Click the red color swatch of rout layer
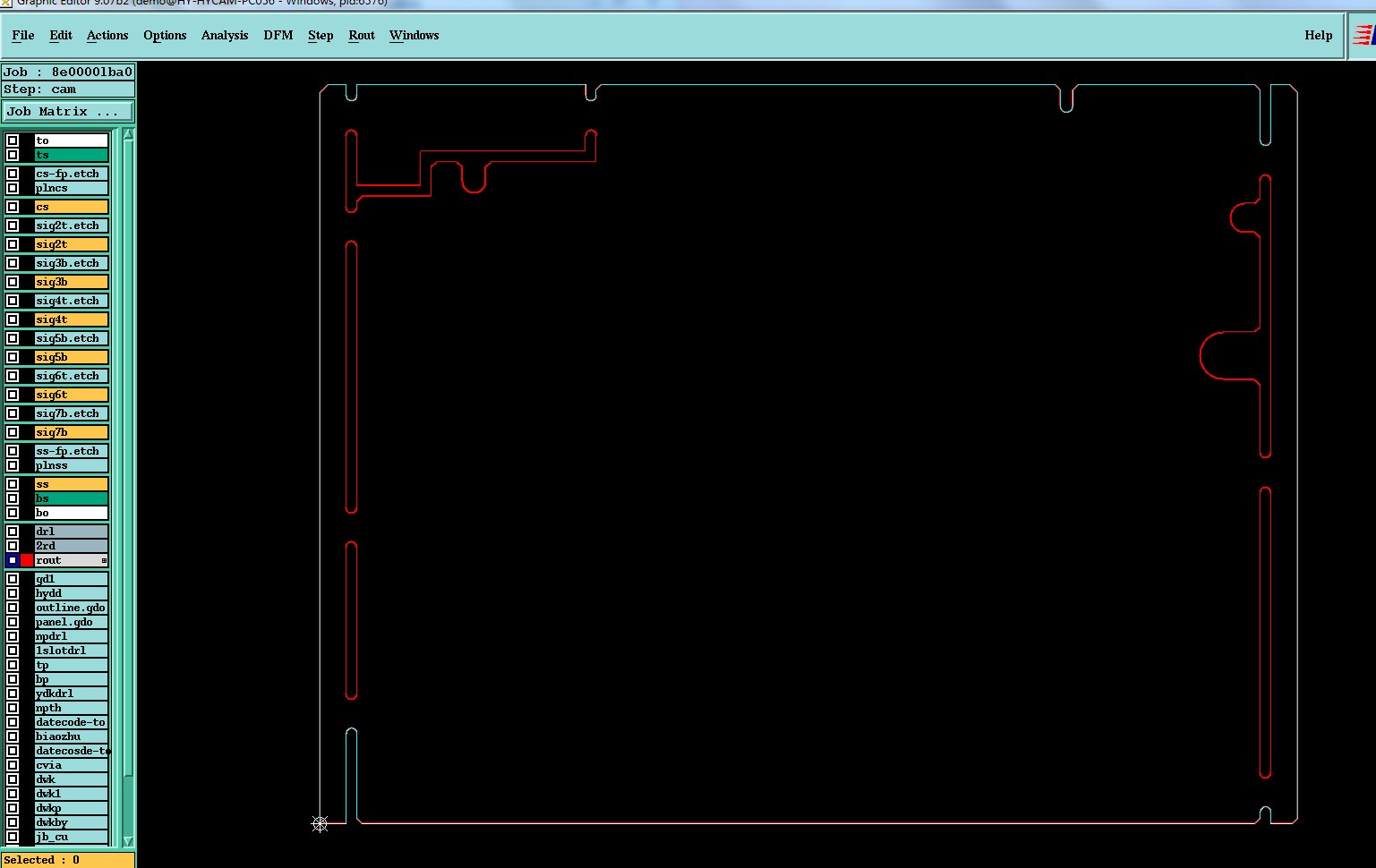The image size is (1376, 868). click(27, 560)
